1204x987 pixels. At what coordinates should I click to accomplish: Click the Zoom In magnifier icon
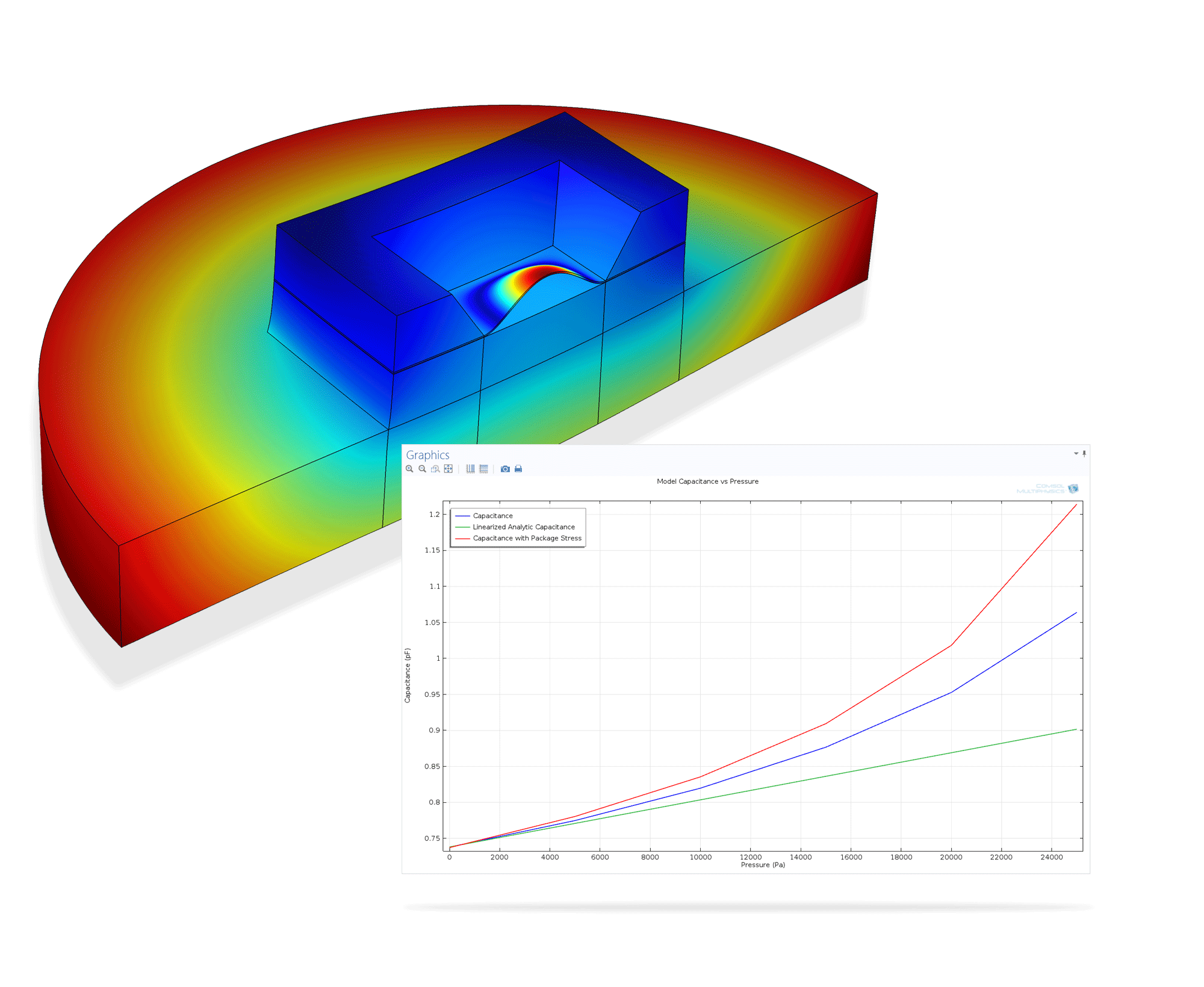click(409, 469)
